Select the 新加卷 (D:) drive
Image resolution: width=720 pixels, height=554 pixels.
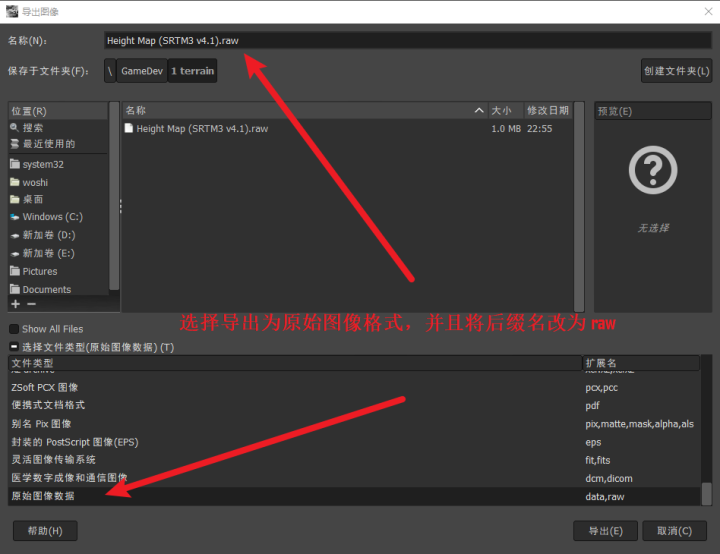pos(43,235)
